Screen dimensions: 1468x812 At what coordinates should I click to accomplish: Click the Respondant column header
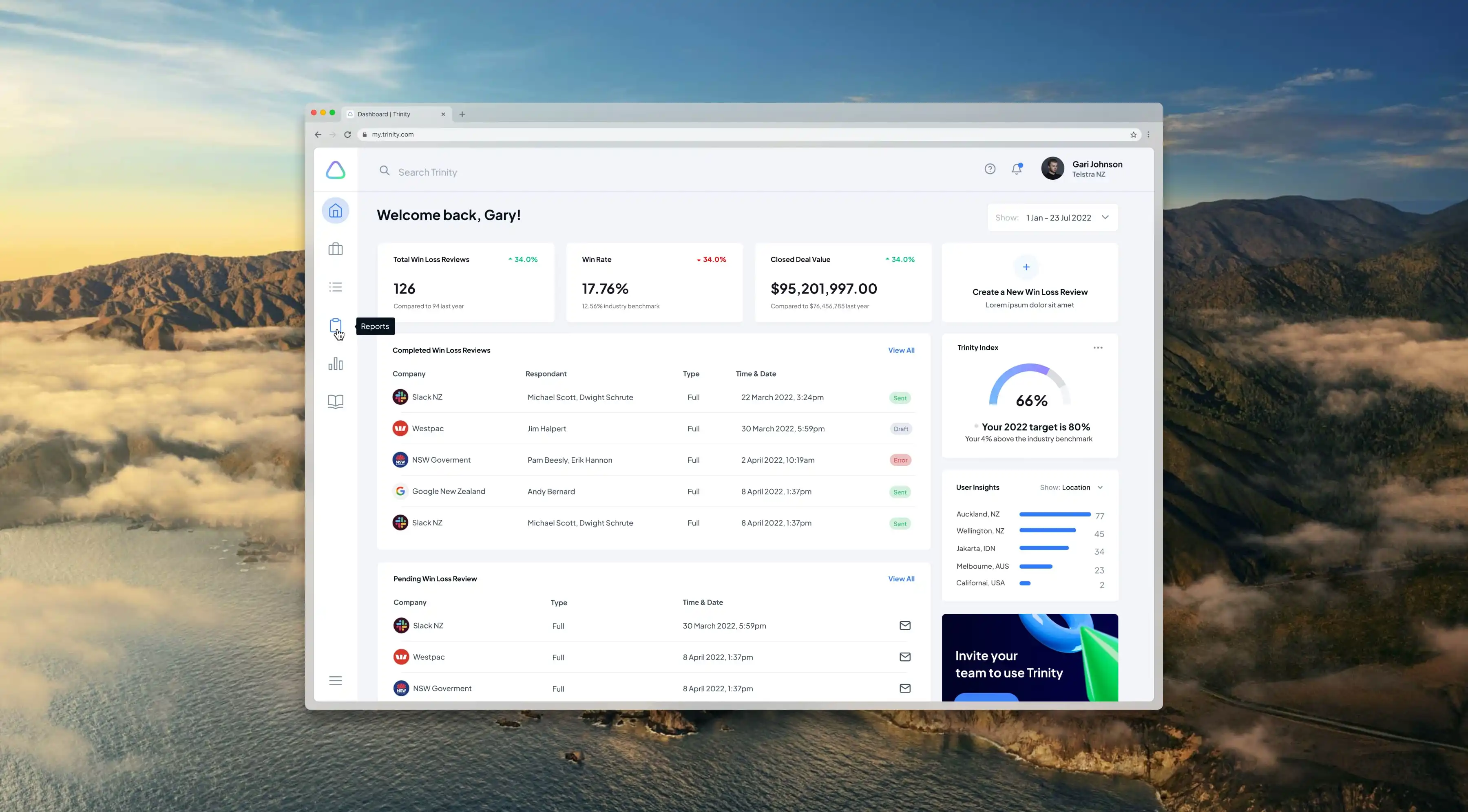point(545,374)
